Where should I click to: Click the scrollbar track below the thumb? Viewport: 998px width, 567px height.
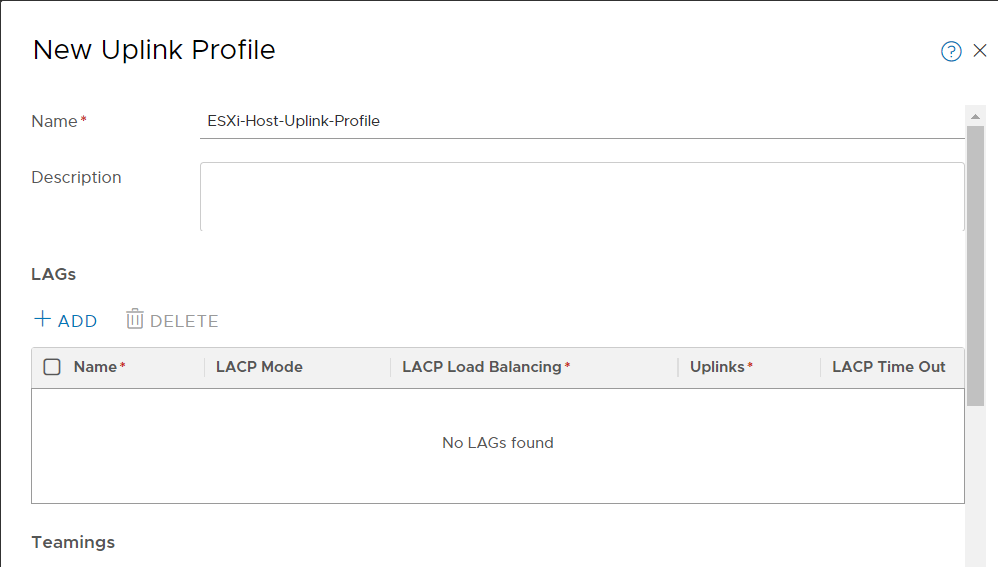975,487
